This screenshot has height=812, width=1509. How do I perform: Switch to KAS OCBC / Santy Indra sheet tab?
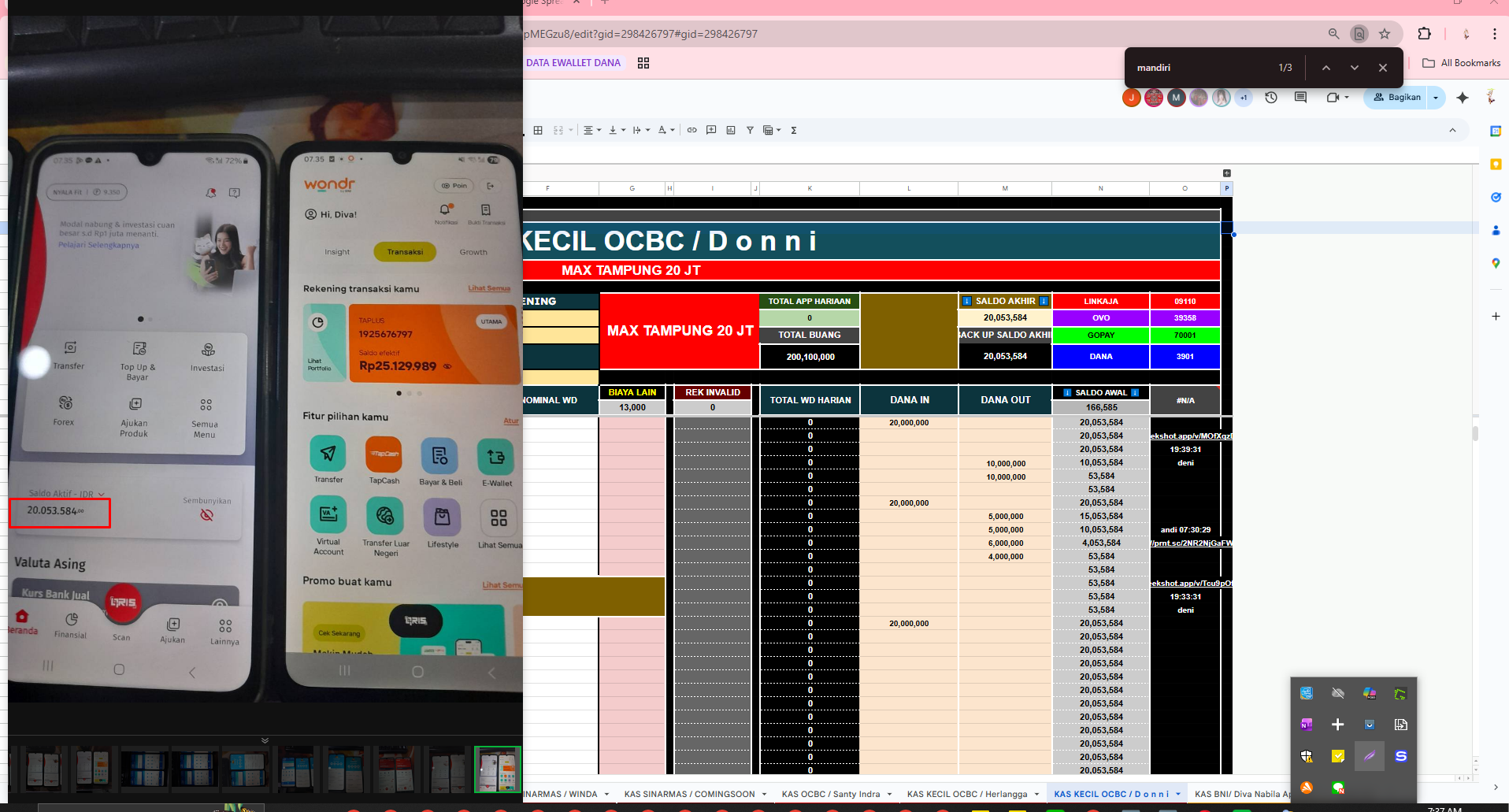pos(831,794)
